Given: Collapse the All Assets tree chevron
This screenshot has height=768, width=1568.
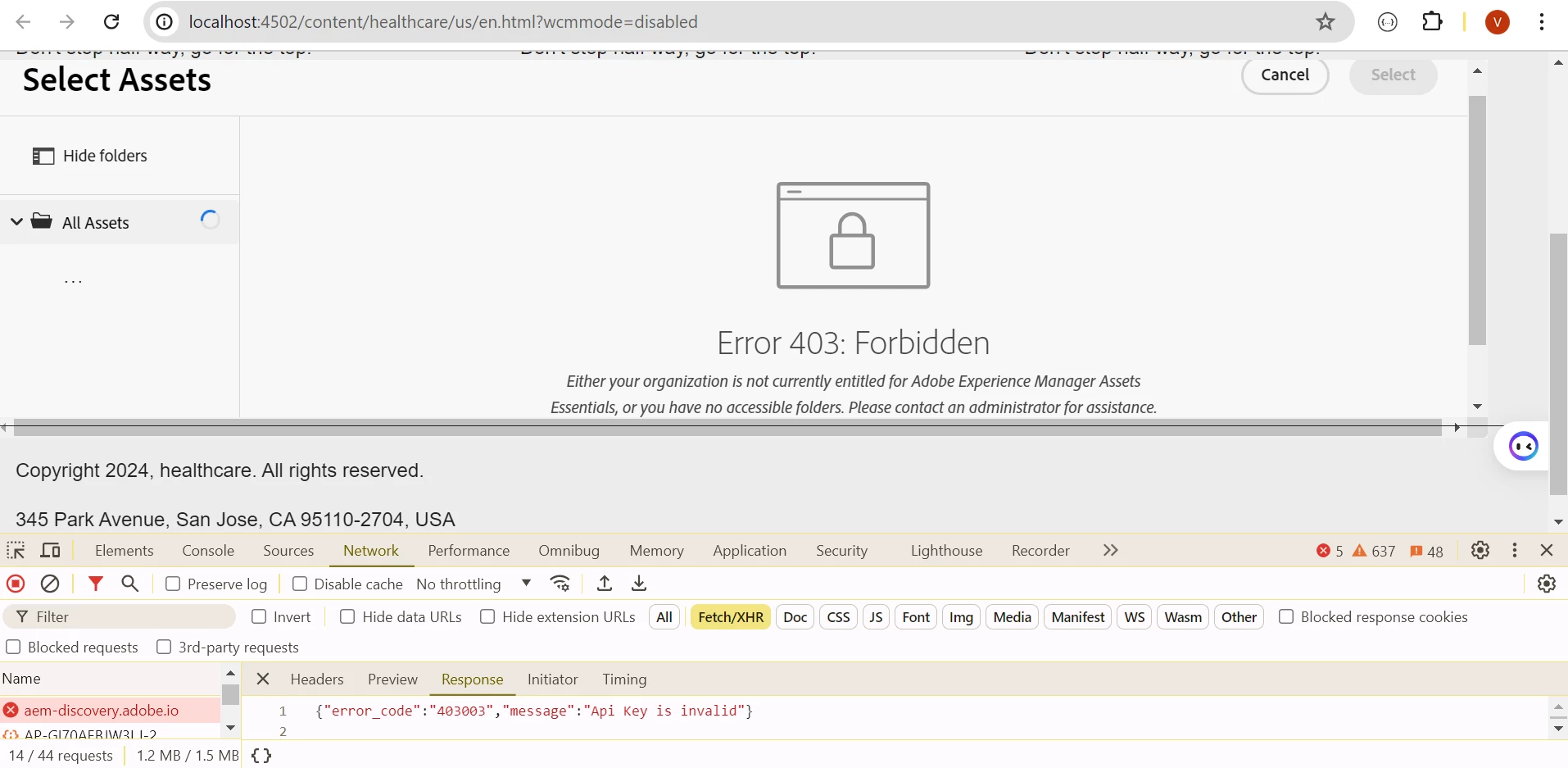Looking at the screenshot, I should (16, 221).
